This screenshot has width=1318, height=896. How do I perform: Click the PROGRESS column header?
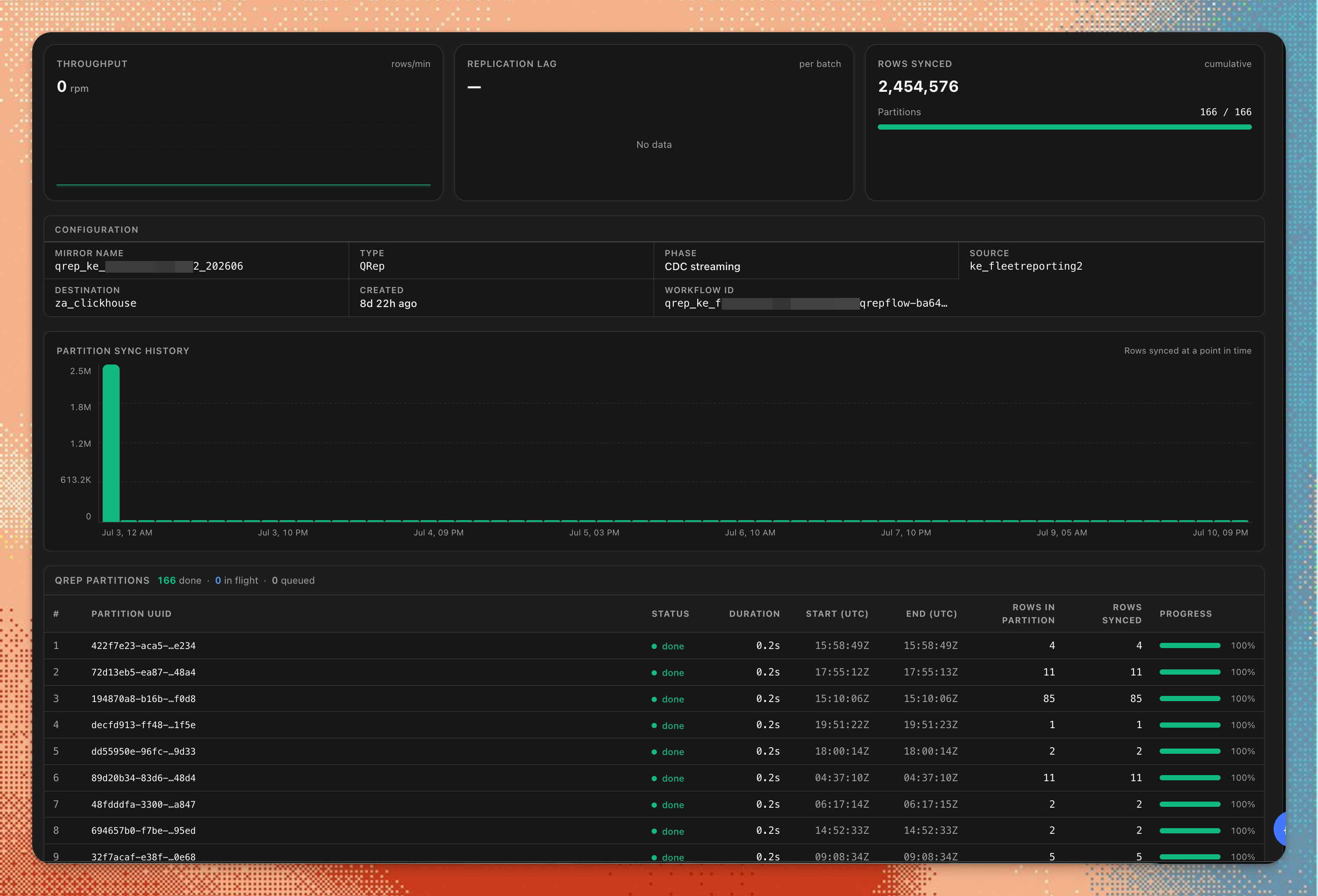1185,614
